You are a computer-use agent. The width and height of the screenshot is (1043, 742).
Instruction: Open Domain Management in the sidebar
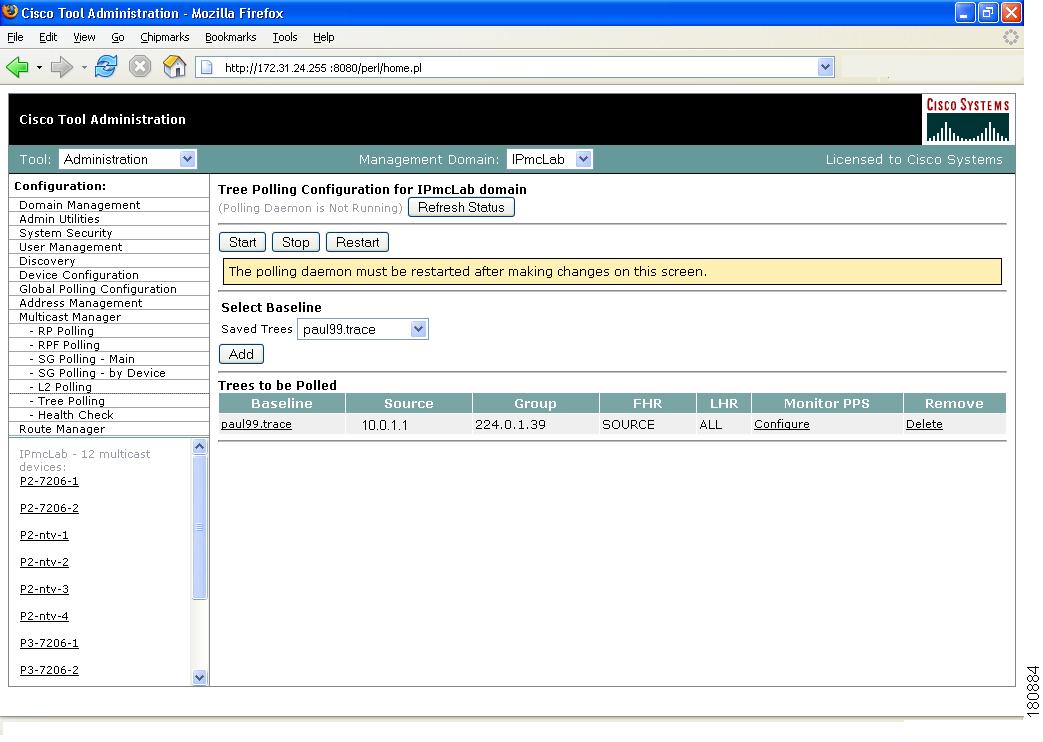[80, 205]
